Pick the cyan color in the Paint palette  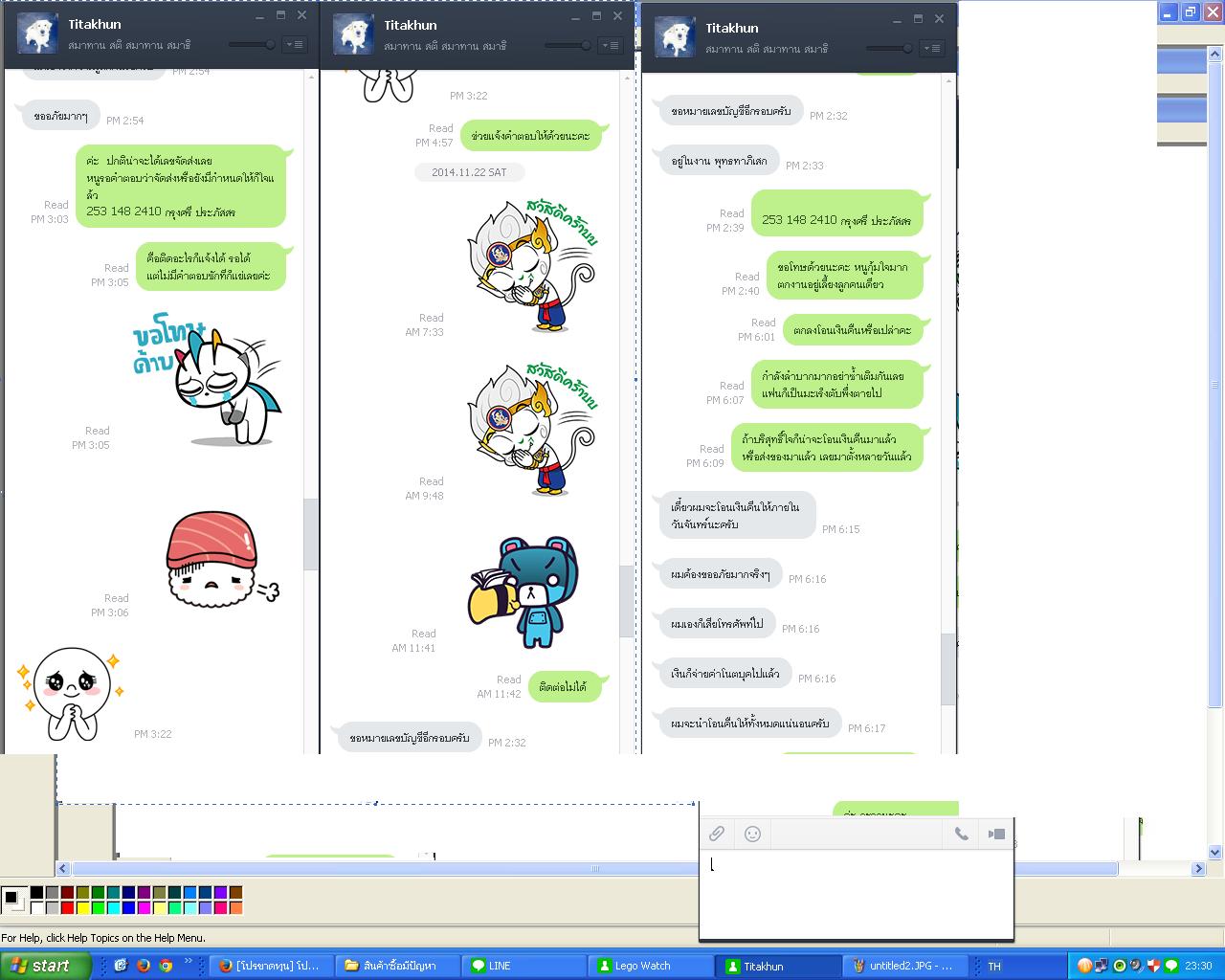coord(113,908)
